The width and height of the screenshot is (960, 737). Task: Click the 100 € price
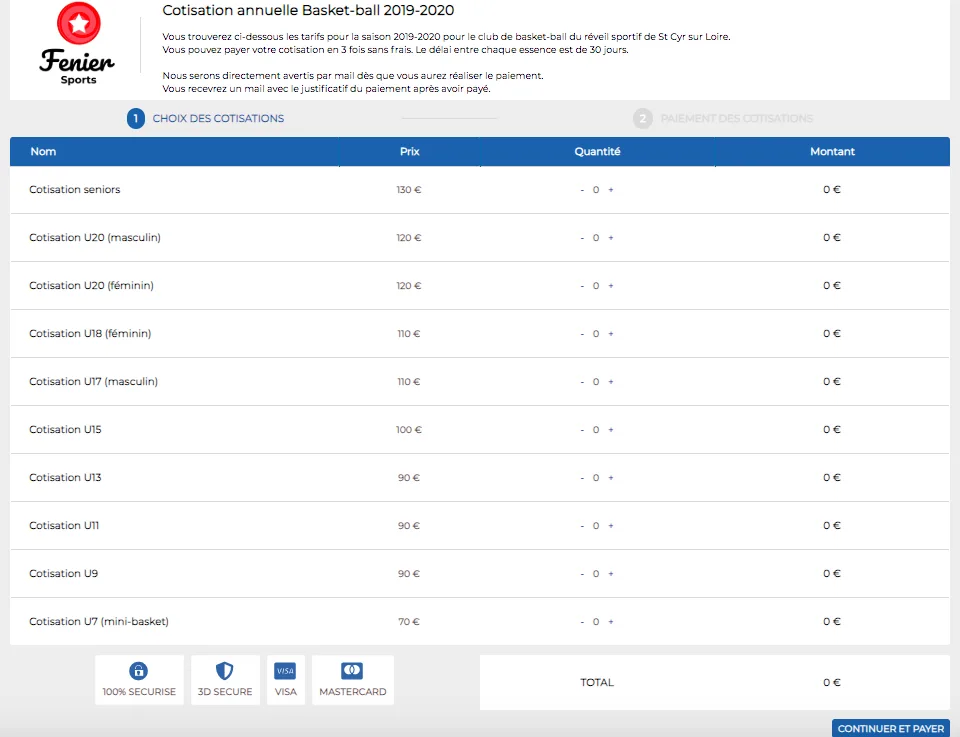[x=408, y=430]
